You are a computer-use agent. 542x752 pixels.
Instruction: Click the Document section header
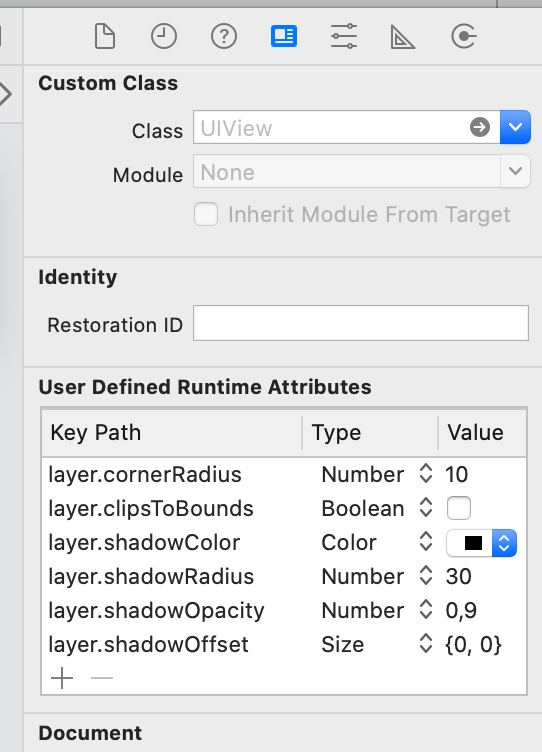pyautogui.click(x=90, y=733)
